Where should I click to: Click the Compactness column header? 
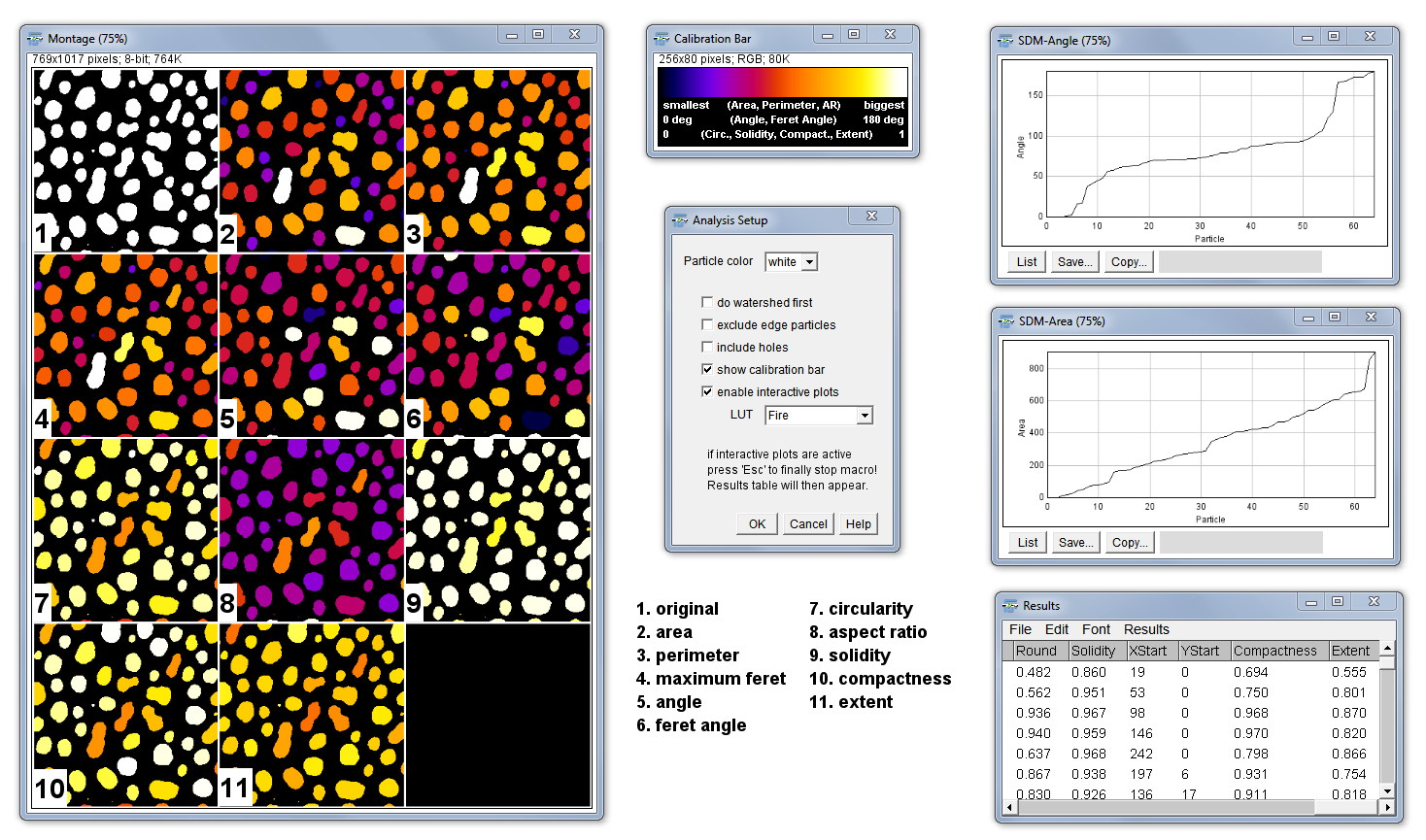(1279, 651)
